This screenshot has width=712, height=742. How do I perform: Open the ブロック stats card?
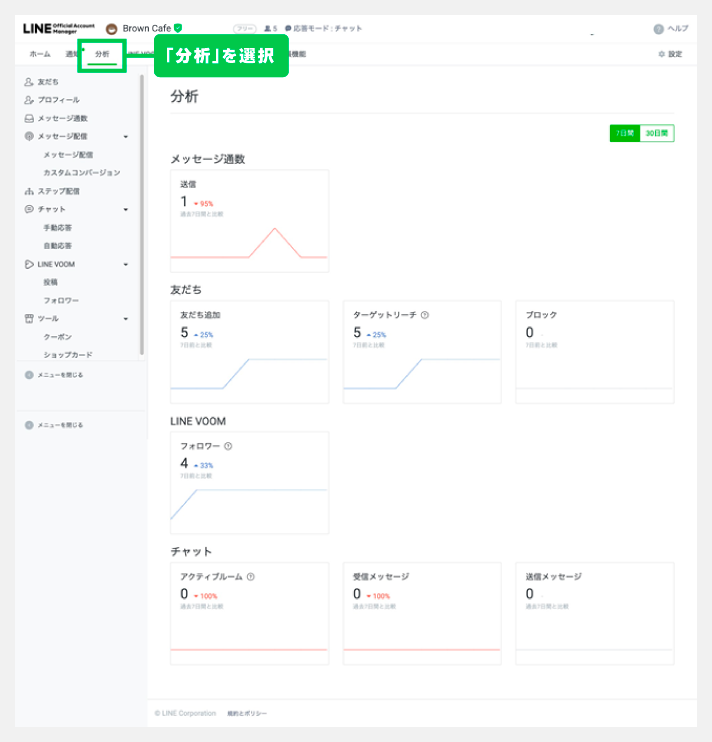click(x=595, y=352)
